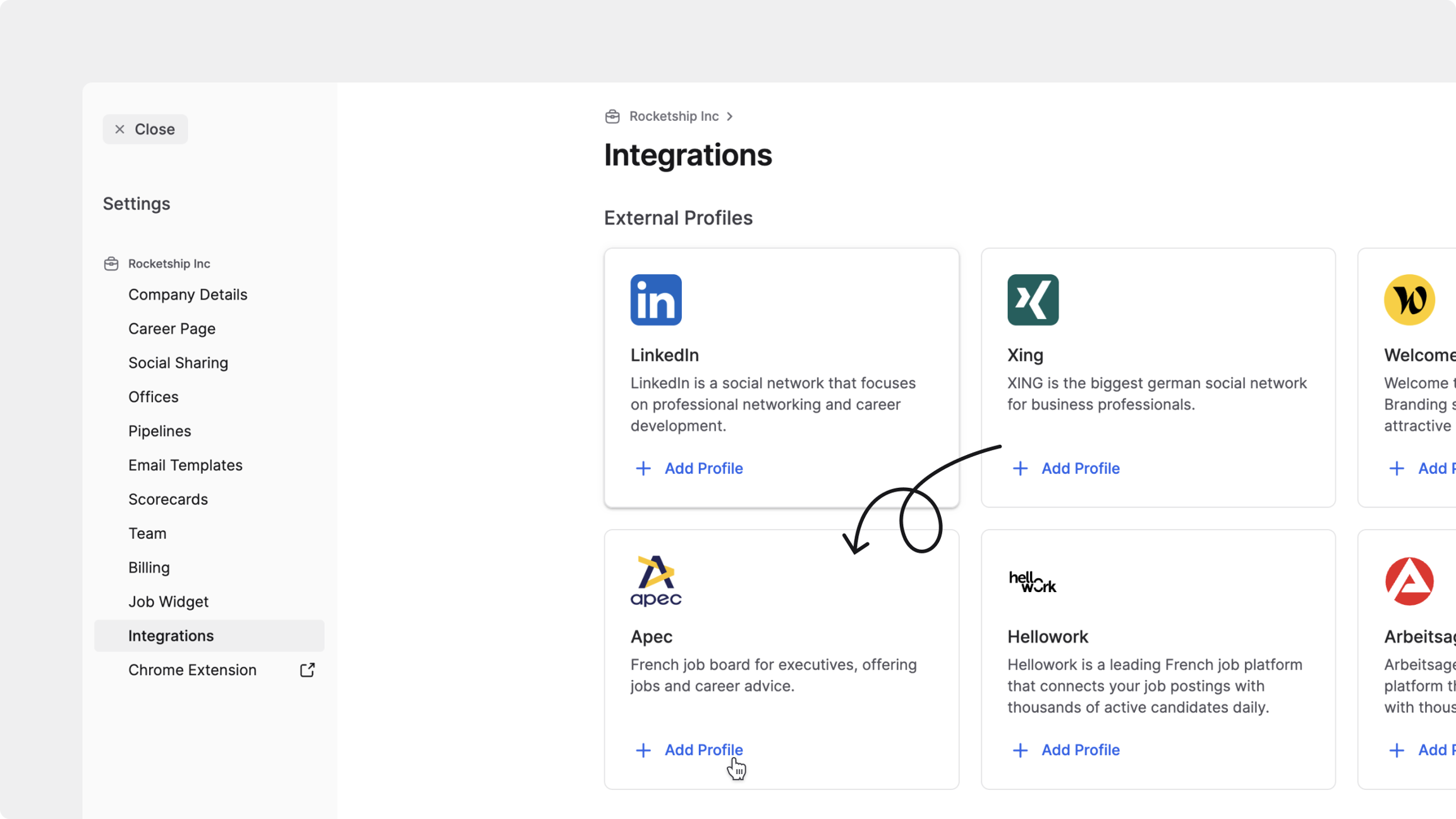The image size is (1456, 819).
Task: Go to the Career Page settings
Action: click(172, 329)
